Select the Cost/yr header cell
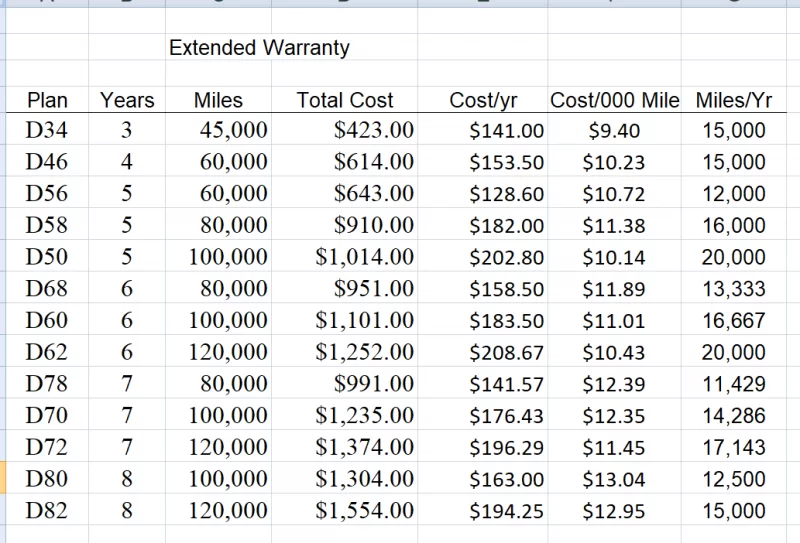Viewport: 800px width, 543px height. click(x=482, y=100)
